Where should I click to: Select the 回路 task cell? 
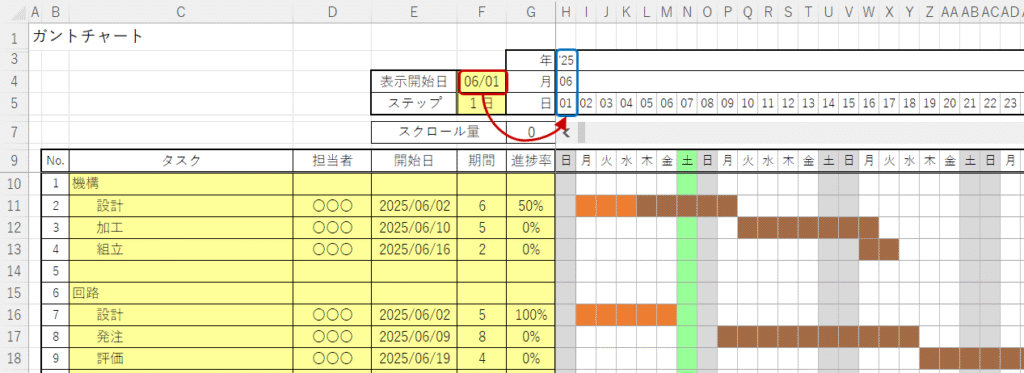point(181,293)
